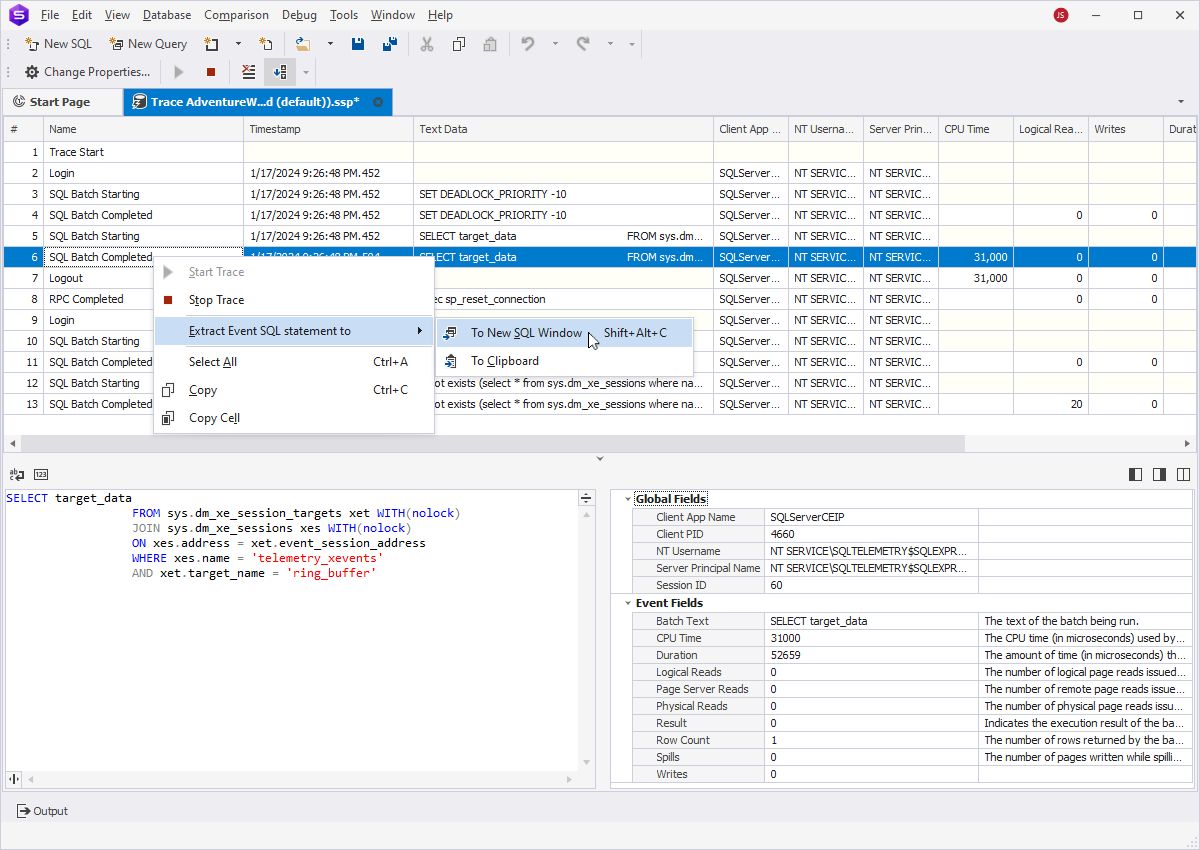The width and height of the screenshot is (1200, 850).
Task: Click the Save icon in toolbar
Action: 358,44
